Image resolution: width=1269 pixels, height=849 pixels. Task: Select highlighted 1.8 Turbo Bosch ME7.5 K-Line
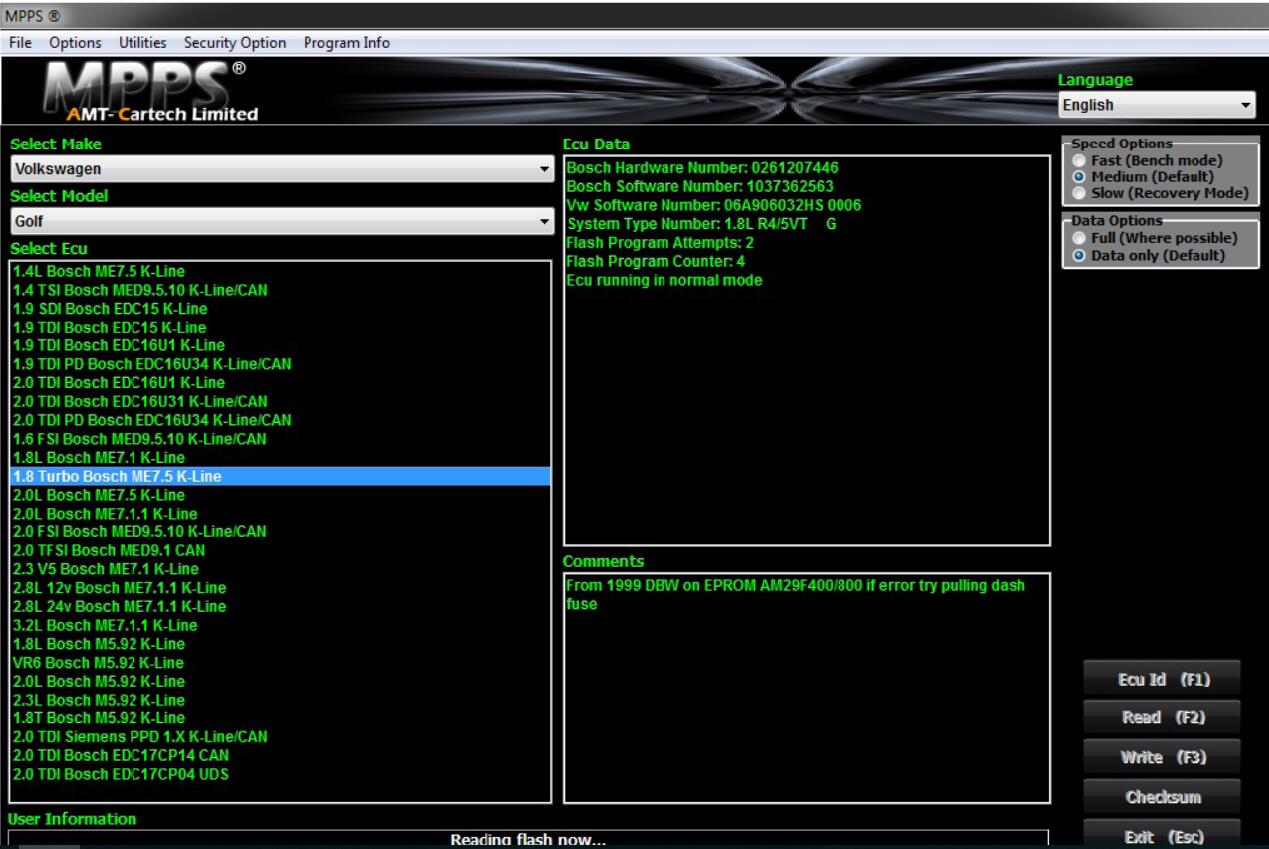tap(281, 477)
